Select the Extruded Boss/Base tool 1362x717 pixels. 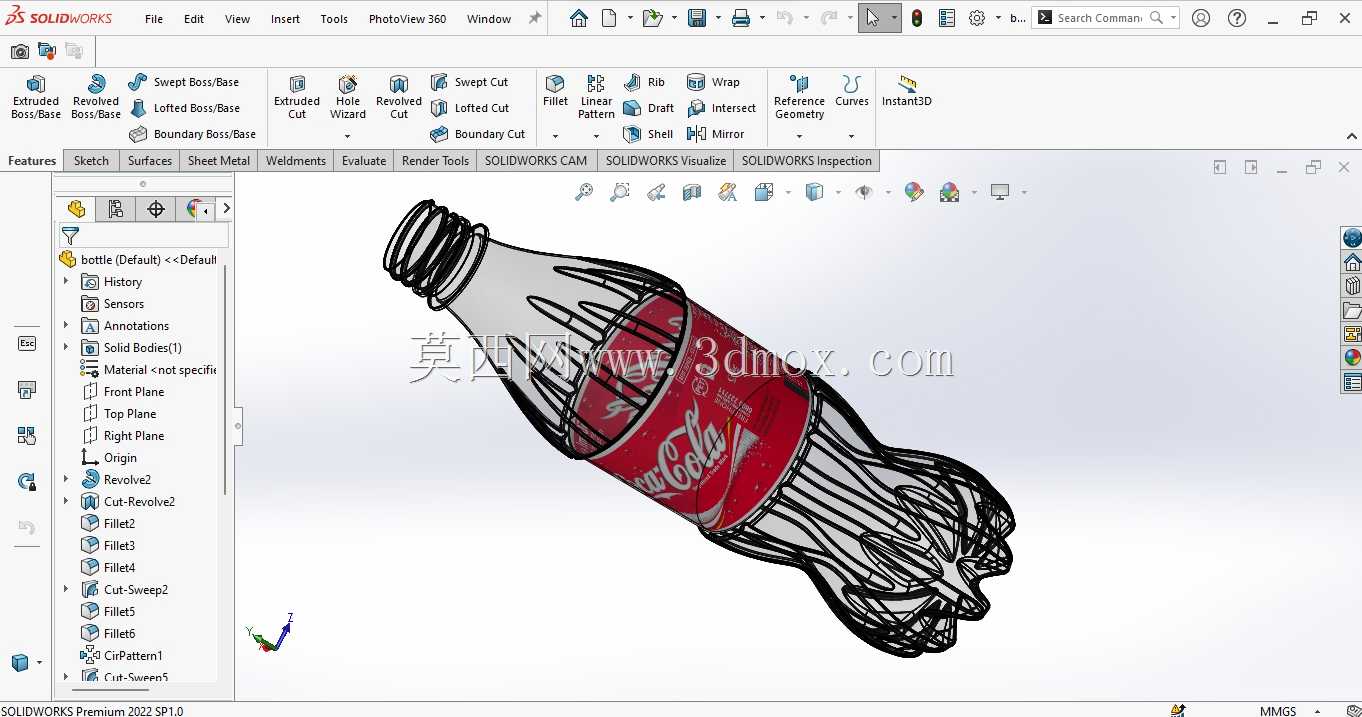[x=36, y=97]
